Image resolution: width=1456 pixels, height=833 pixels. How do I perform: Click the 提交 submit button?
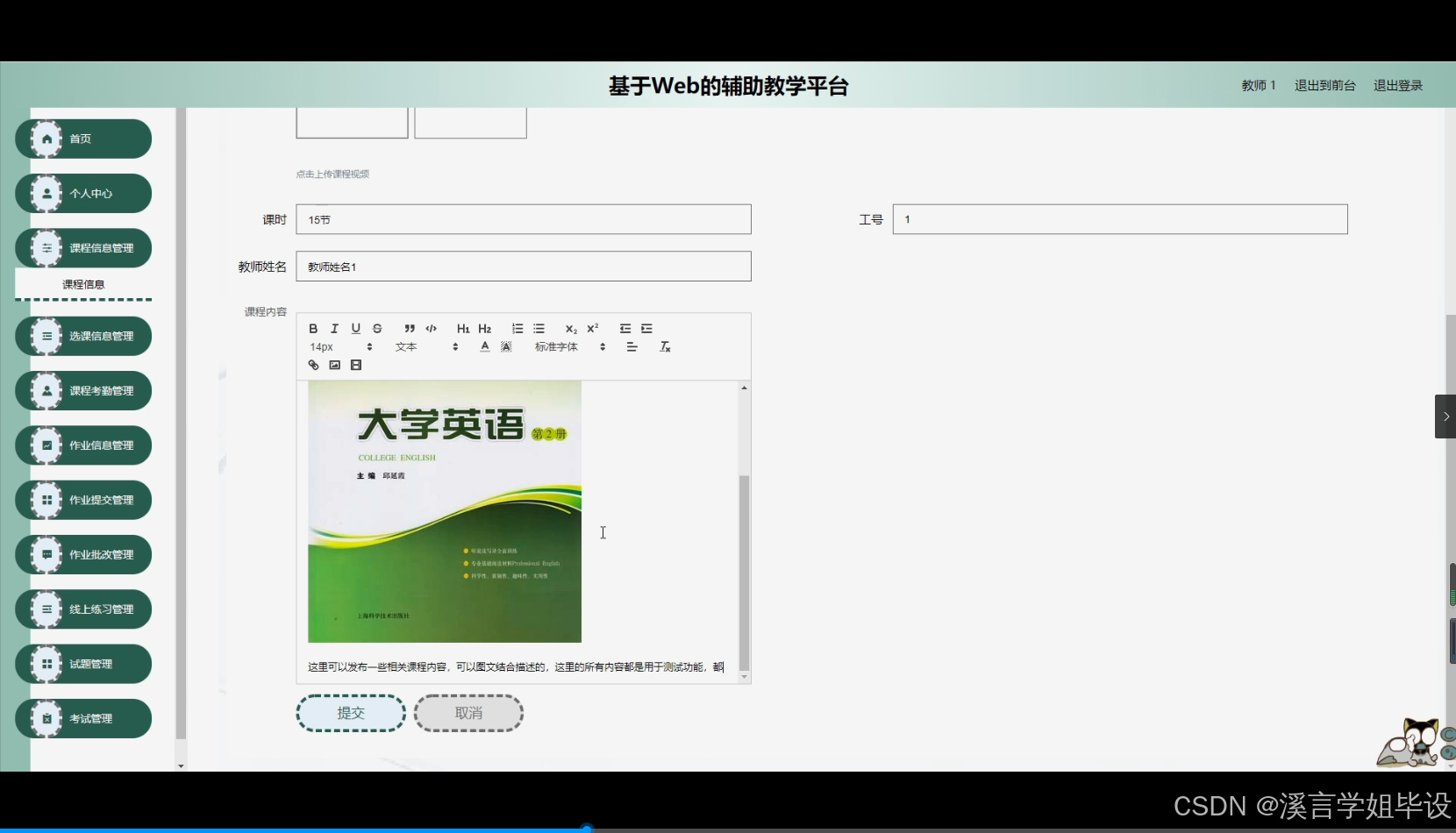[x=351, y=713]
